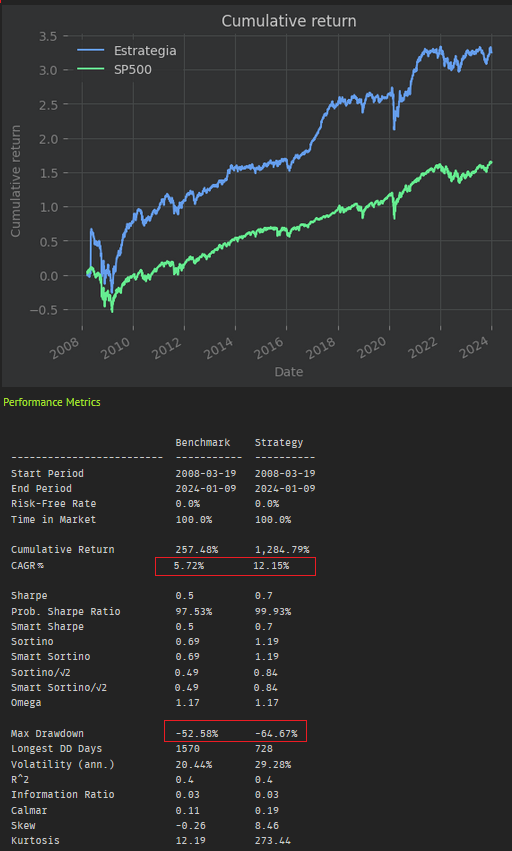
Task: Click the 2022 tick label on the x-axis
Action: pos(425,348)
